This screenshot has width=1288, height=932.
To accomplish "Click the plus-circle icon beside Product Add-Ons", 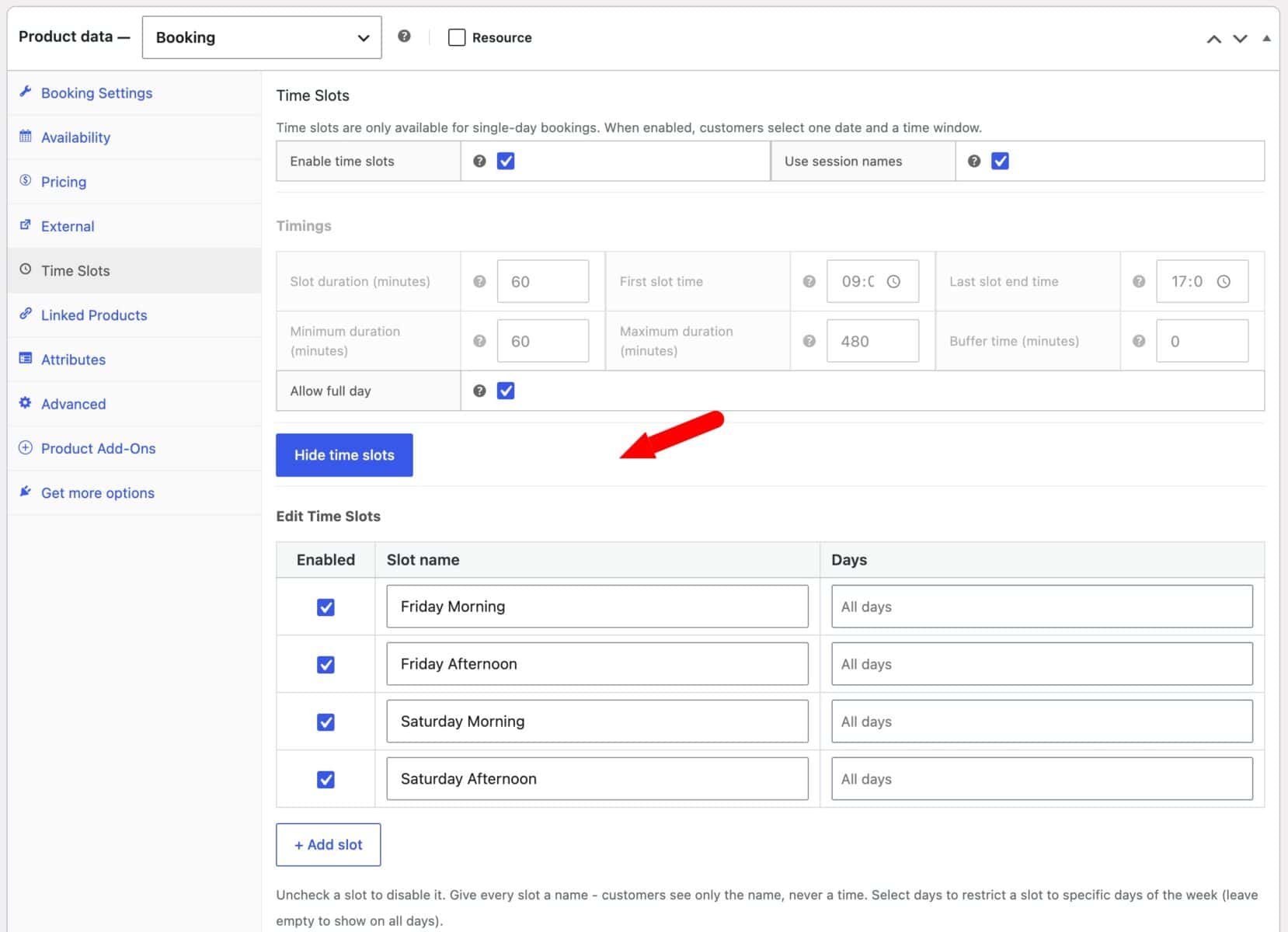I will 26,447.
